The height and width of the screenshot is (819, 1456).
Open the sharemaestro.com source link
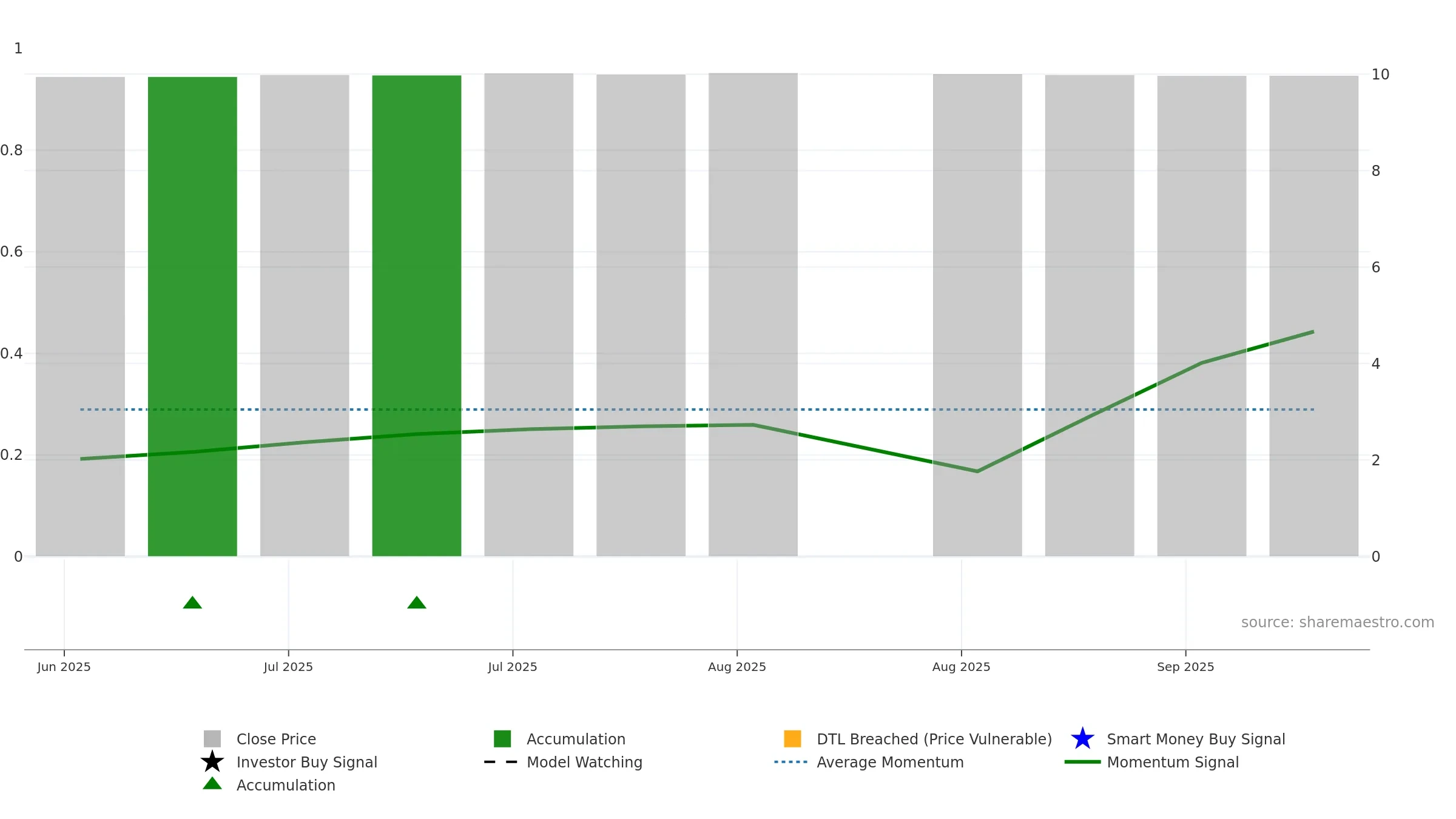pos(1338,622)
